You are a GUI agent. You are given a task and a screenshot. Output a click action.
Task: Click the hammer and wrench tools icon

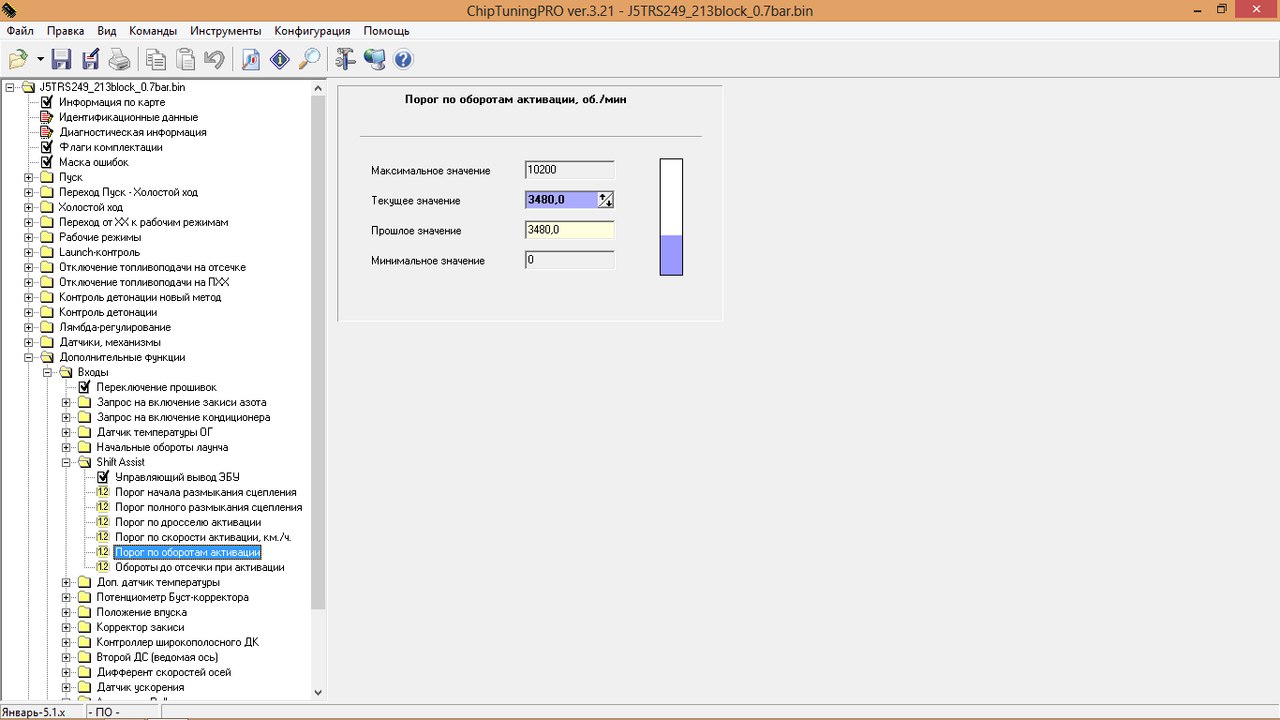[346, 60]
